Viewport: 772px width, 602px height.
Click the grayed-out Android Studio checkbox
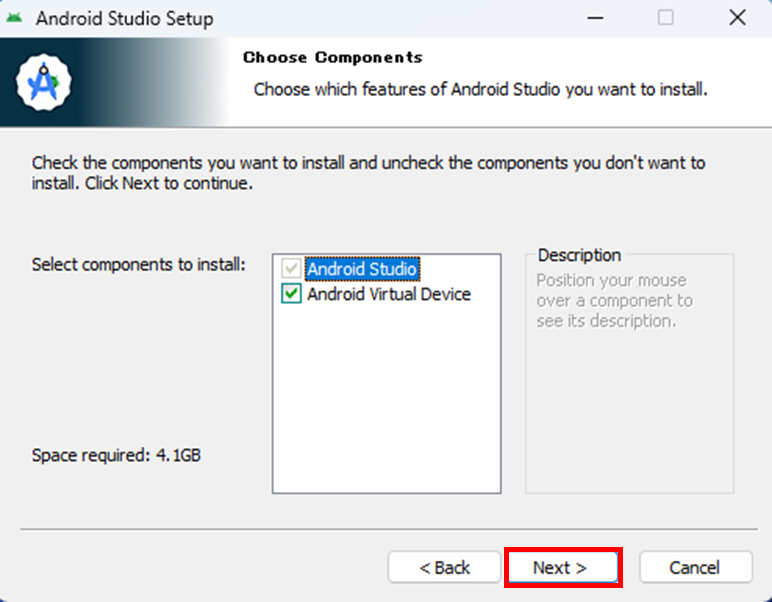click(x=291, y=269)
